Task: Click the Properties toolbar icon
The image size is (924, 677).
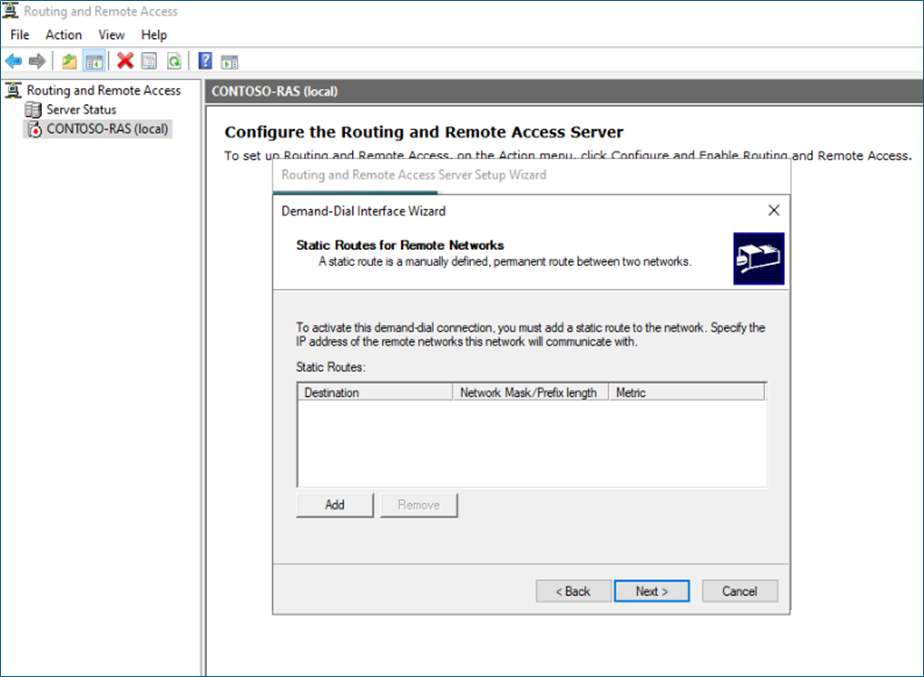Action: tap(149, 61)
